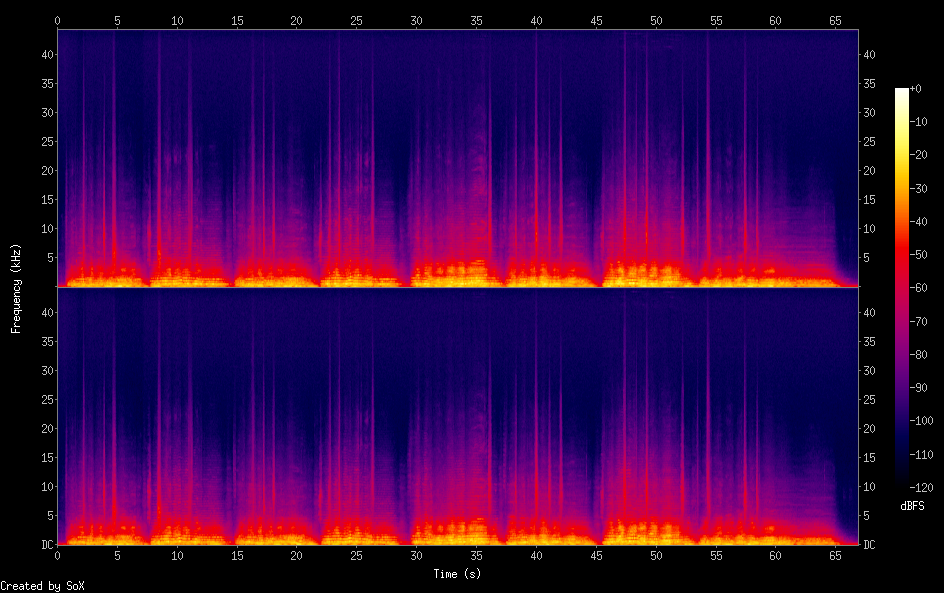Select the '-110' color scale label

[x=921, y=455]
